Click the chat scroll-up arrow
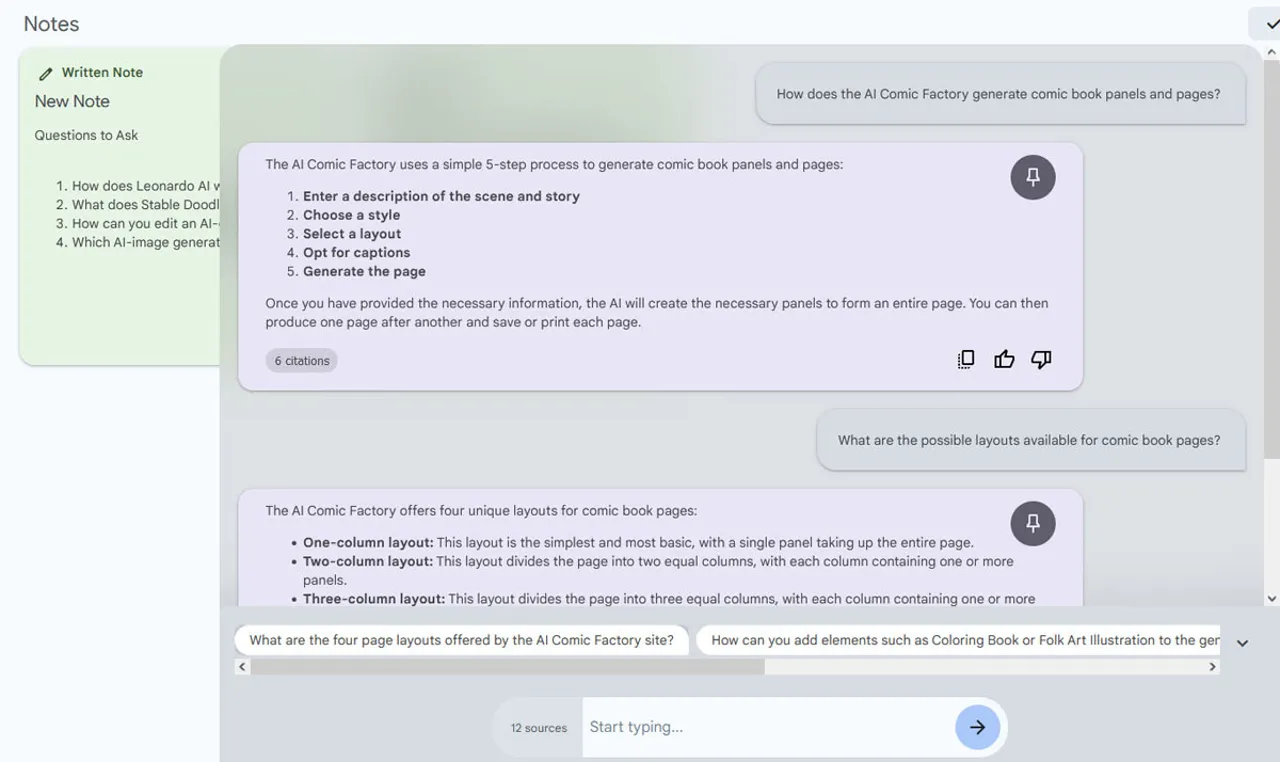This screenshot has height=762, width=1280. pyautogui.click(x=1272, y=52)
